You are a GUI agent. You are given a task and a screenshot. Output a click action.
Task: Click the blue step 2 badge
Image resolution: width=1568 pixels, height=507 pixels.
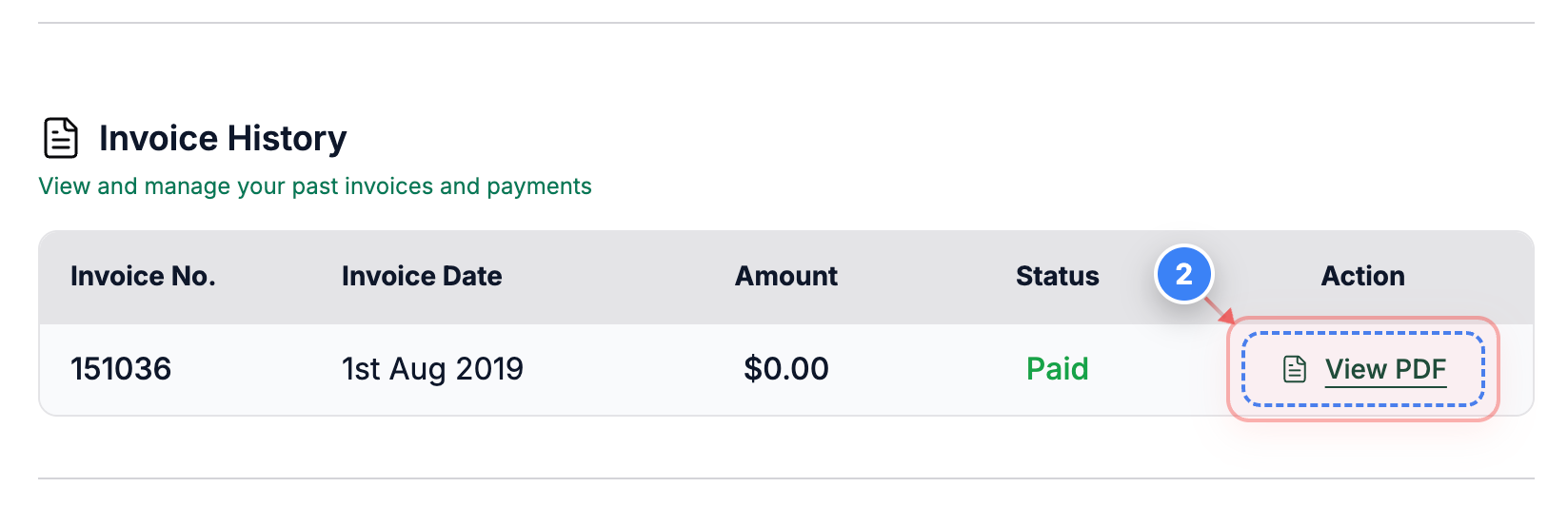click(x=1183, y=275)
